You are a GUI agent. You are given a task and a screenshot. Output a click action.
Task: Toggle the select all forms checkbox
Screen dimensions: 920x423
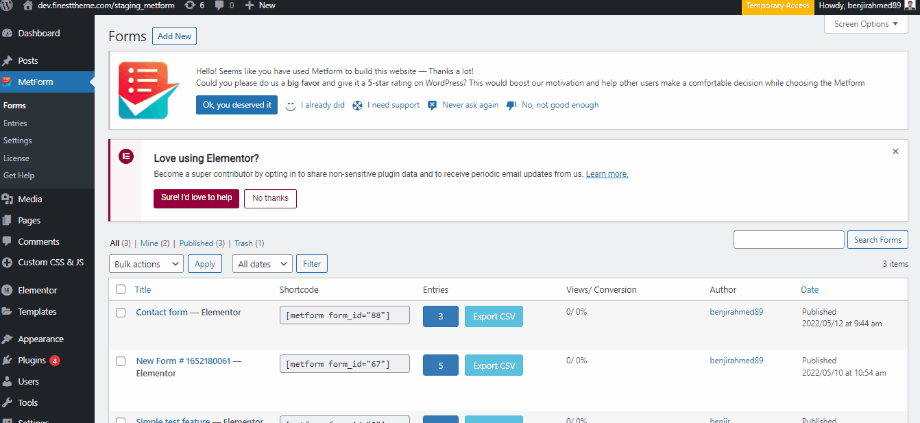pos(121,289)
